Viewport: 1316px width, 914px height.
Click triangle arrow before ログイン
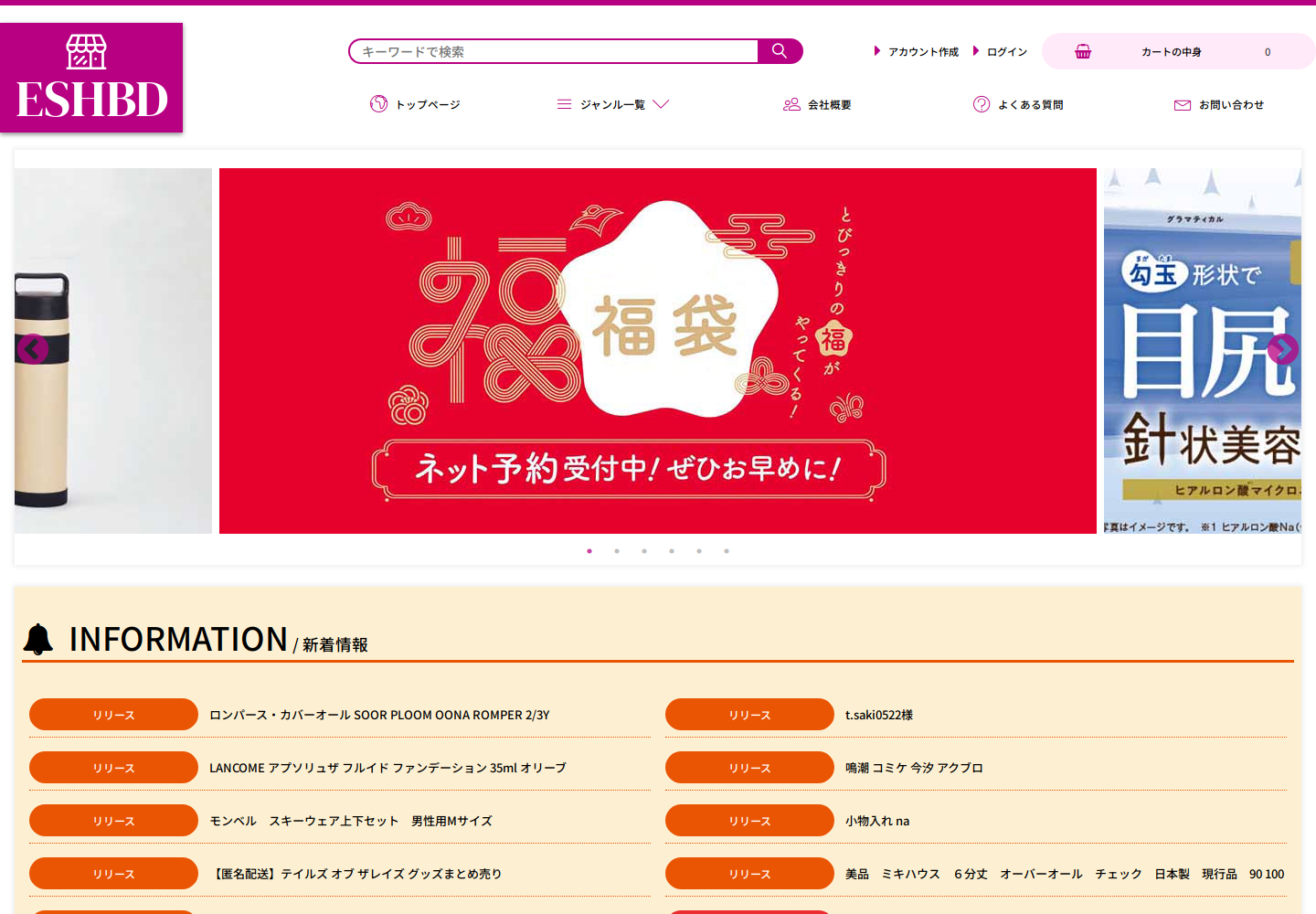click(976, 51)
